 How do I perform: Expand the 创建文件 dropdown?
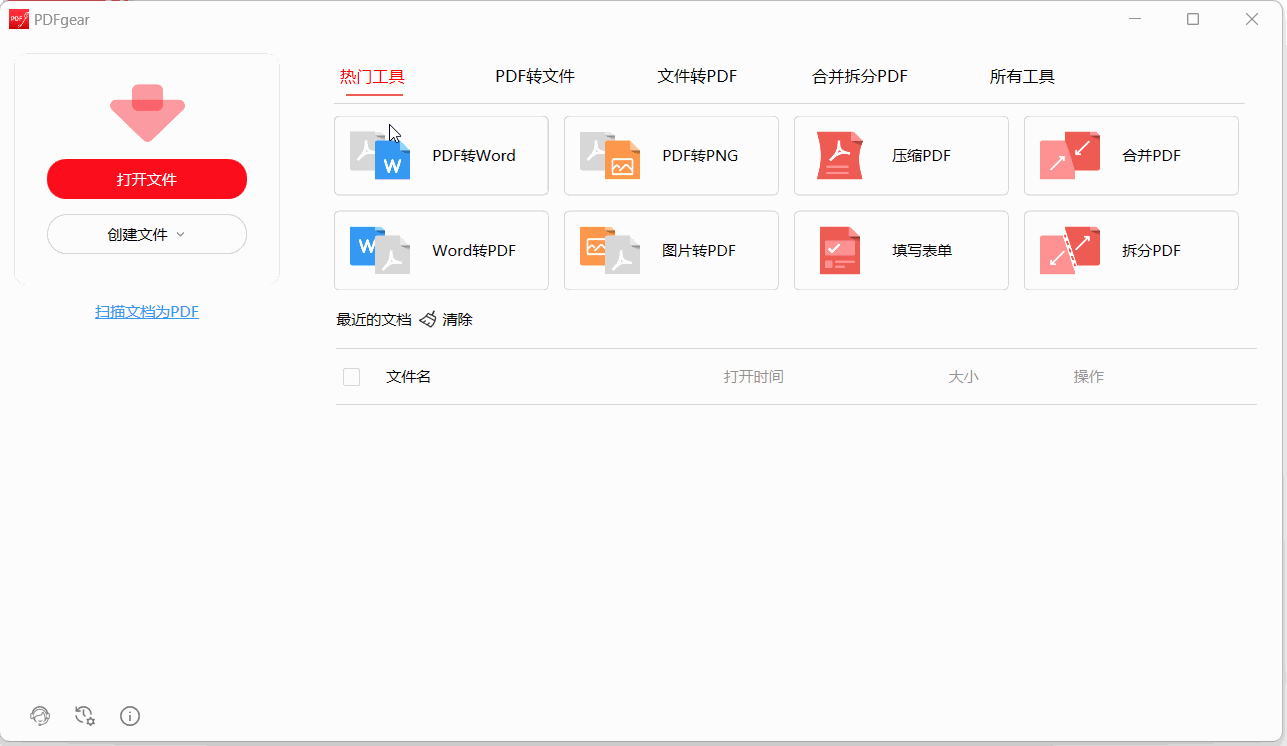[147, 234]
